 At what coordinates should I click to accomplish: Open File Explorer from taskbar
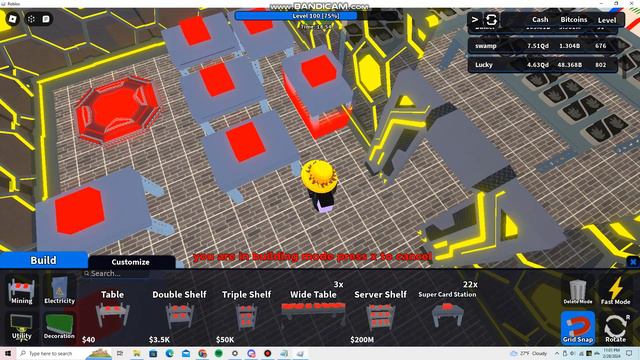pos(136,353)
